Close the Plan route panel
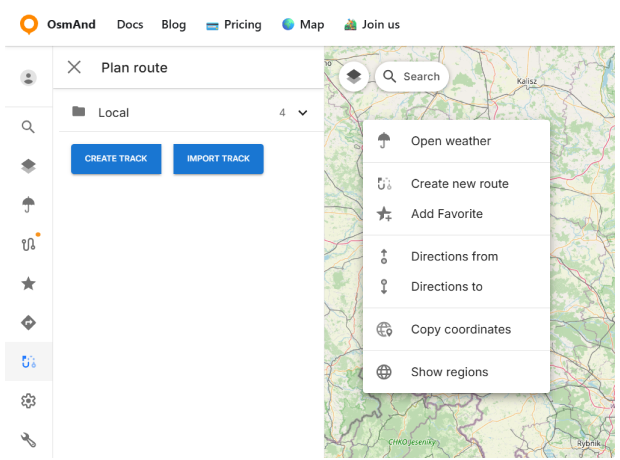 [x=74, y=67]
